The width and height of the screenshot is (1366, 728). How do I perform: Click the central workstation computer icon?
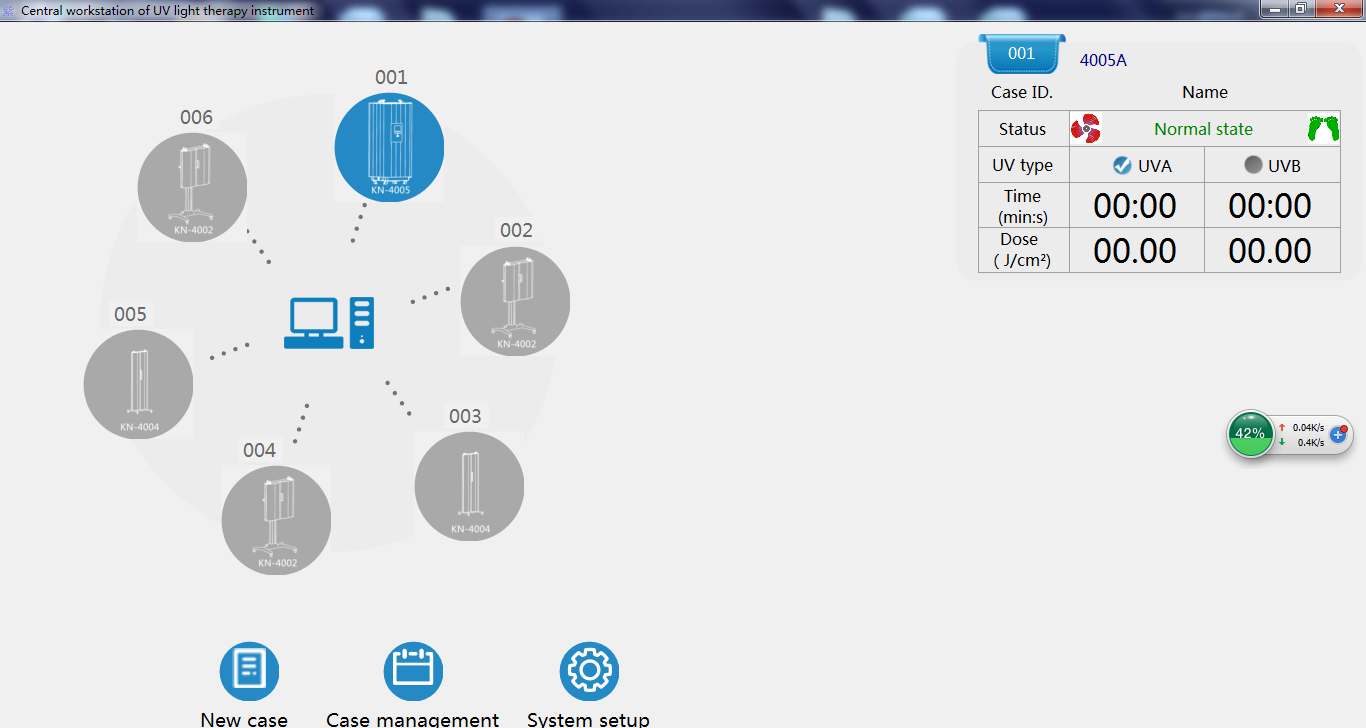coord(329,323)
